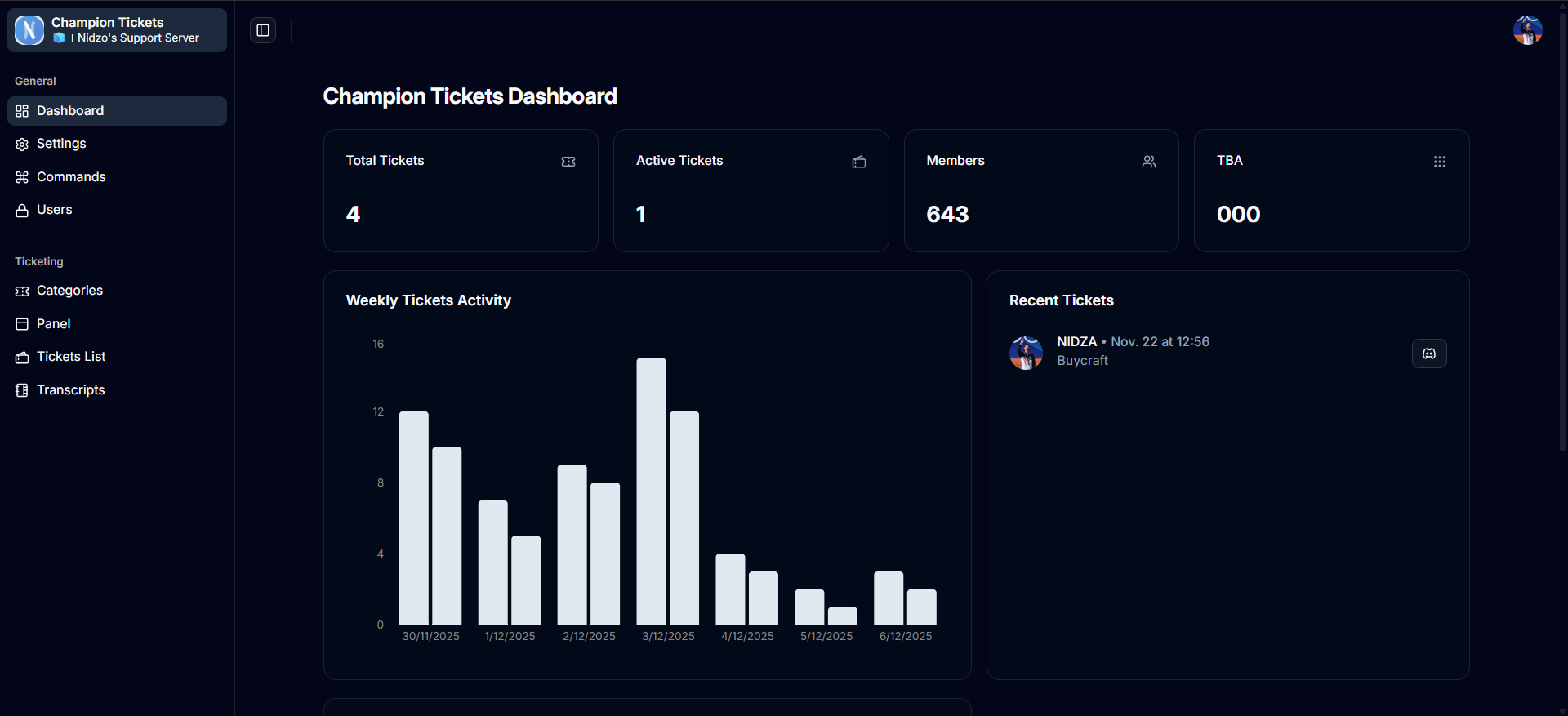Open the Settings menu item
Viewport: 1568px width, 716px height.
click(x=61, y=144)
